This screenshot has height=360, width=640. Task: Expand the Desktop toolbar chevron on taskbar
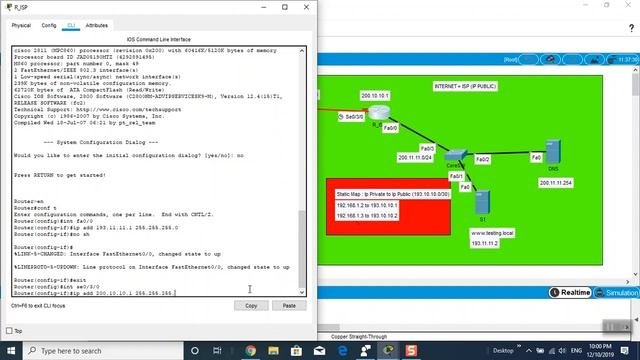[x=519, y=346]
